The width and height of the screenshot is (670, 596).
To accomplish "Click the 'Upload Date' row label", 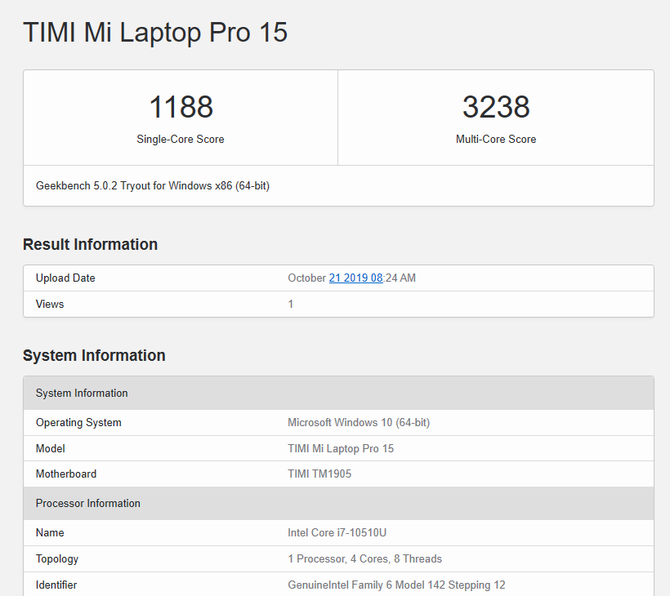I will 65,278.
